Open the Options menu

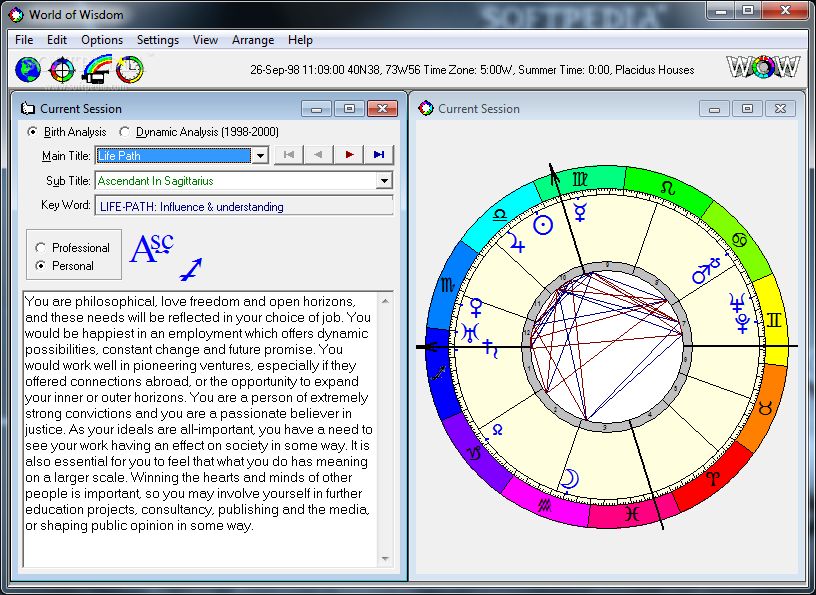click(x=102, y=40)
